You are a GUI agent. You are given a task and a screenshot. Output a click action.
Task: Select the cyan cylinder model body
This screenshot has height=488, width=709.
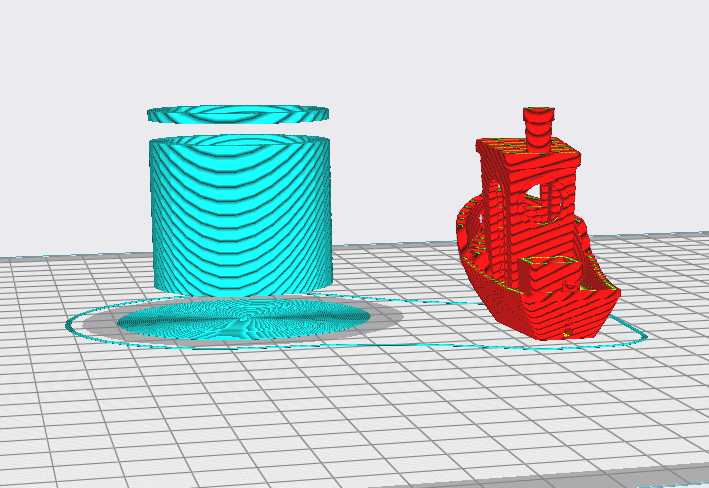[x=241, y=215]
